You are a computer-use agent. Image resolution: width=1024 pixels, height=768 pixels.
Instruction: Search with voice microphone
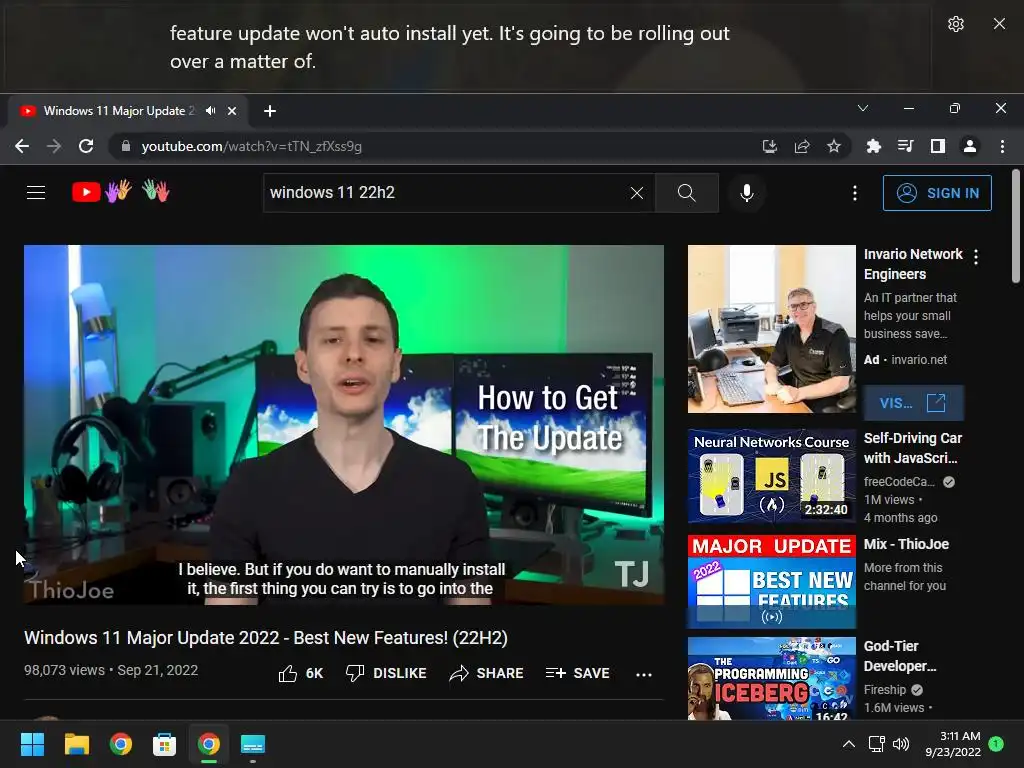click(x=747, y=193)
